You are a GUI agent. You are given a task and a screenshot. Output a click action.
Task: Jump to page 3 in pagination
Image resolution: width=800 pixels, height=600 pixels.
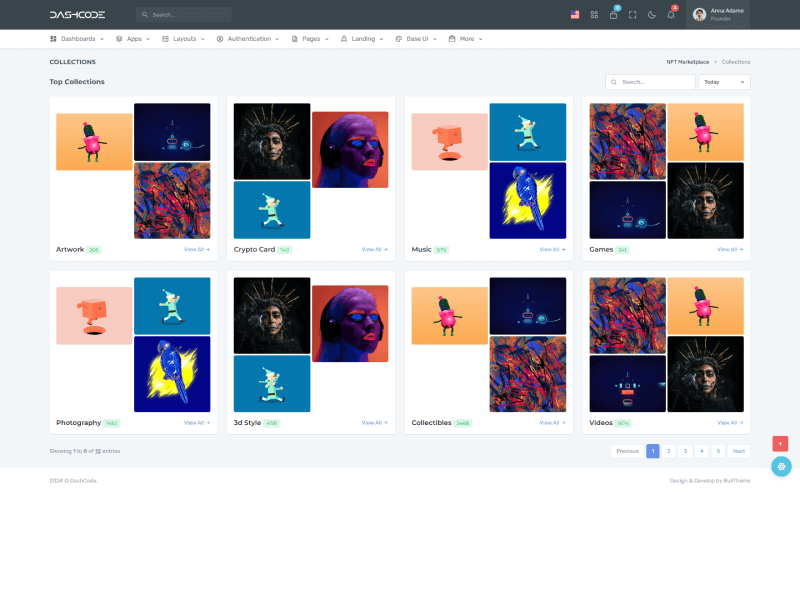click(685, 451)
